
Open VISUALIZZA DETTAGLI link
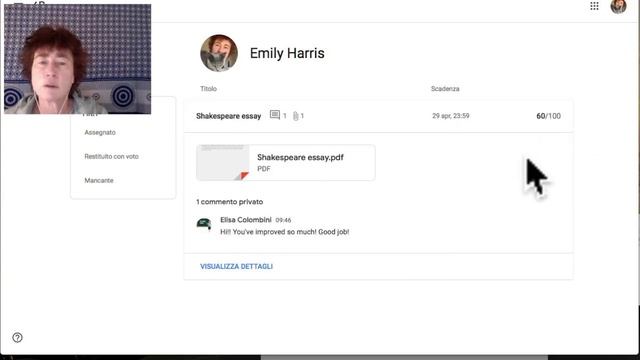(x=236, y=267)
